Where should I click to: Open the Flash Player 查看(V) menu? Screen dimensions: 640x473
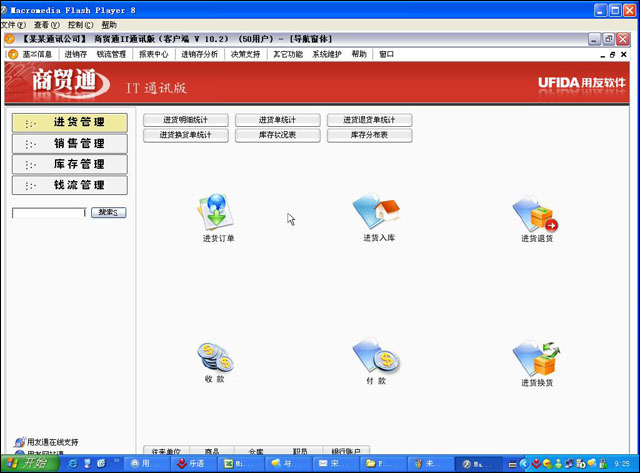point(47,25)
